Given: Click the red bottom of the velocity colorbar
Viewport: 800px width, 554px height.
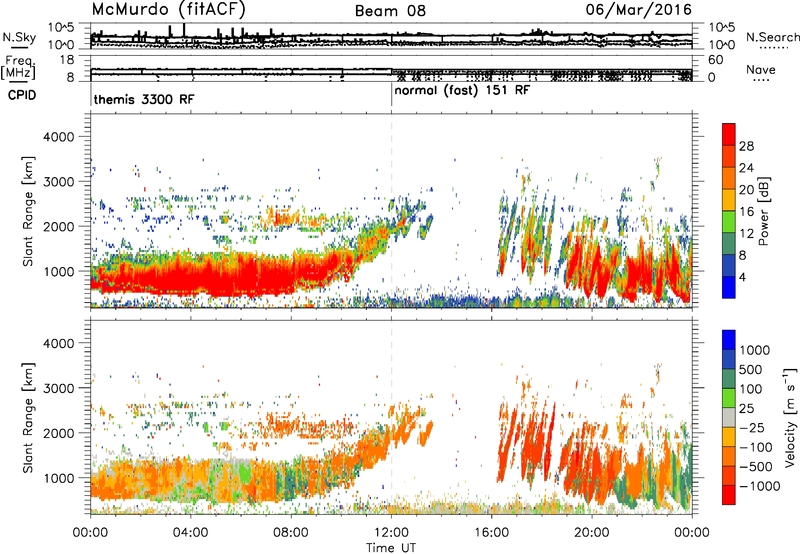Looking at the screenshot, I should tap(729, 495).
